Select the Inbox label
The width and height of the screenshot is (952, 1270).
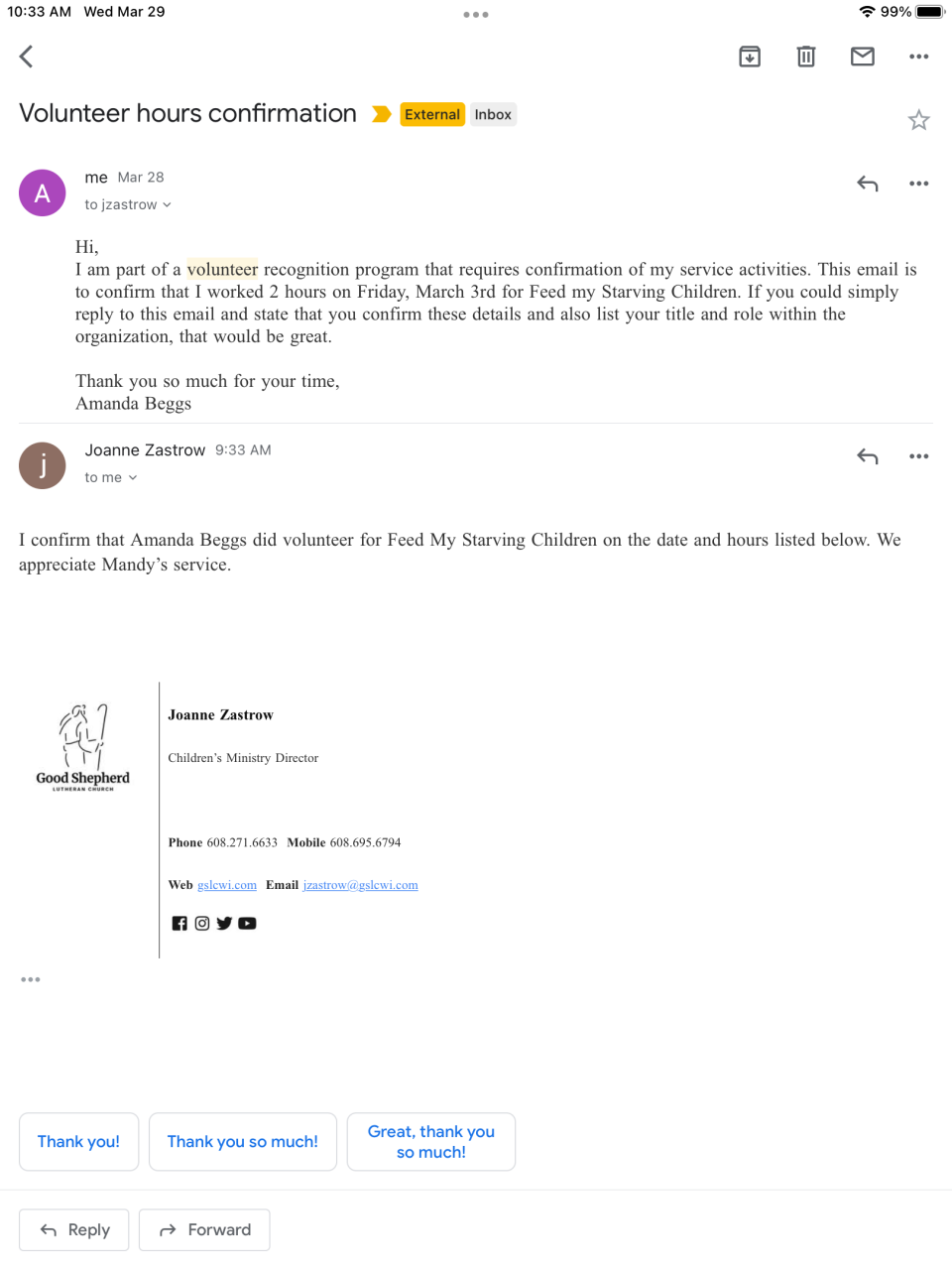[493, 114]
